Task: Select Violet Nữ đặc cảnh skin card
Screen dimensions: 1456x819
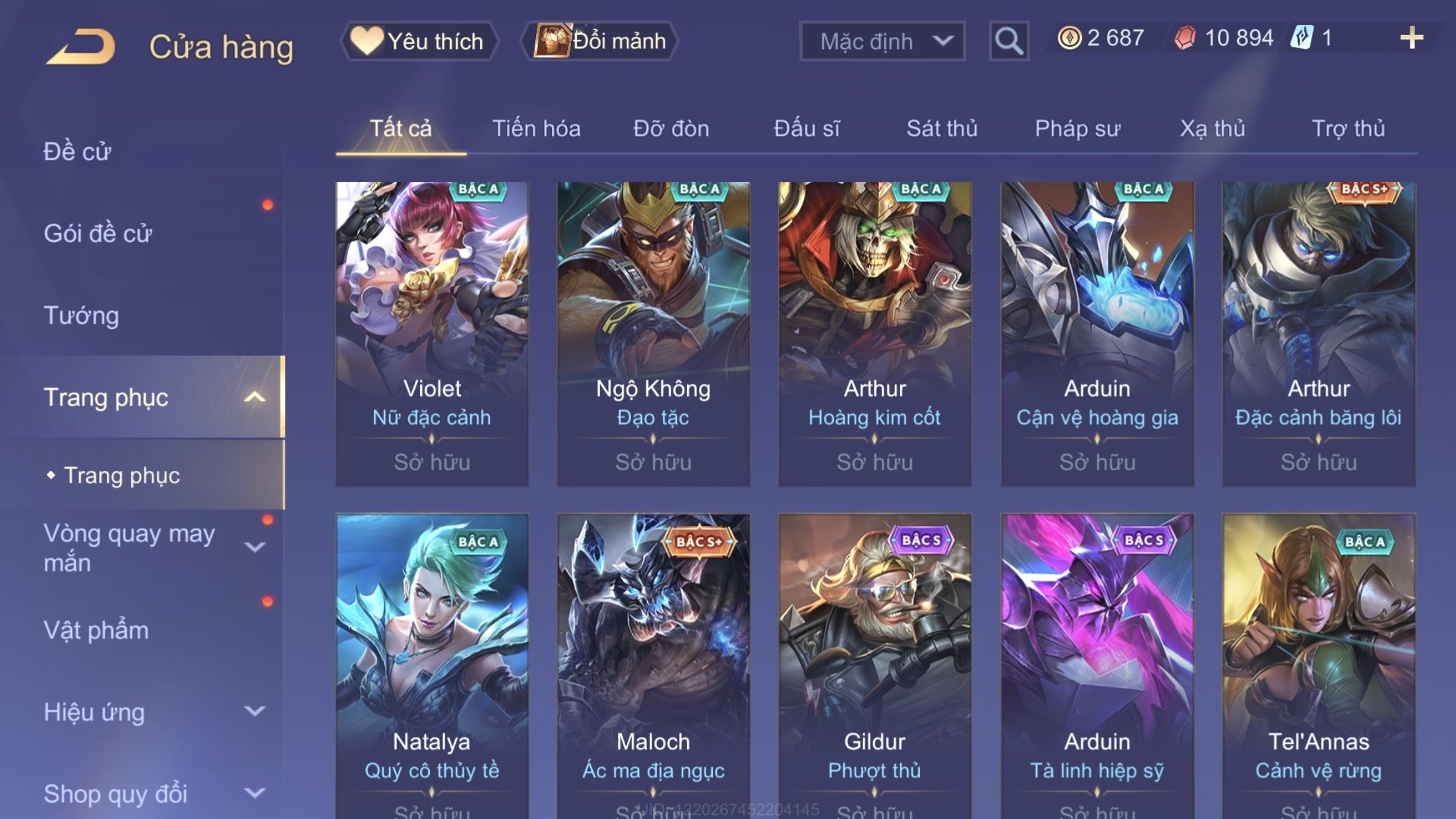Action: click(x=432, y=334)
